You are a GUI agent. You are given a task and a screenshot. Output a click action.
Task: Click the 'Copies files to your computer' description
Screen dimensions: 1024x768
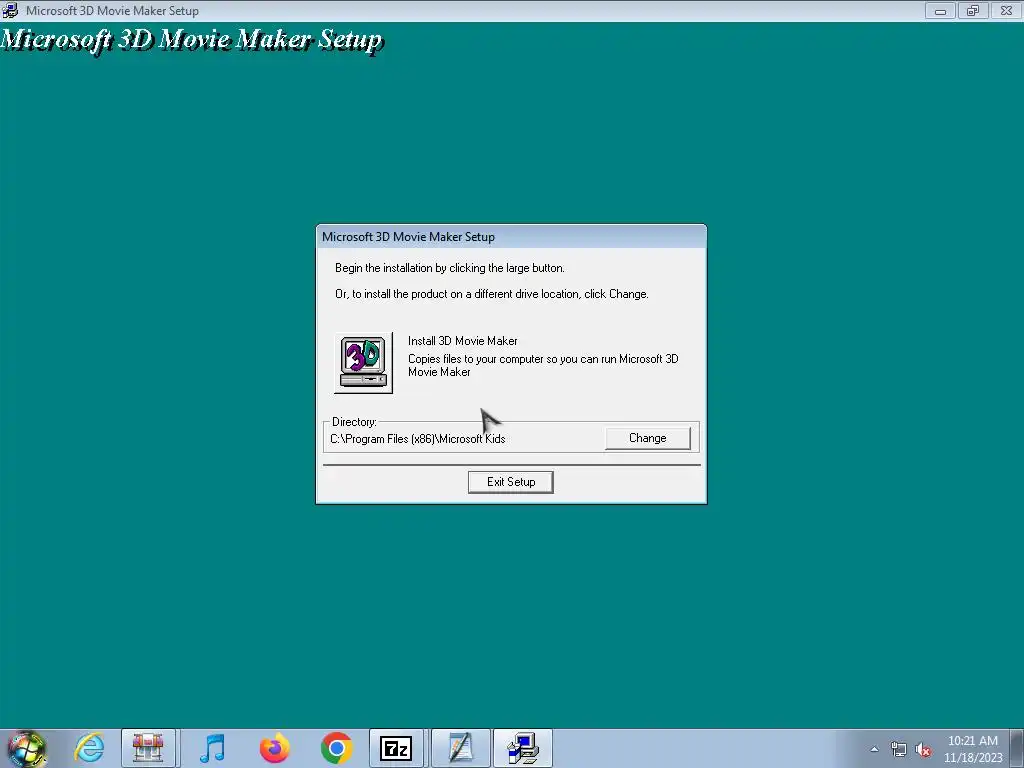click(543, 365)
